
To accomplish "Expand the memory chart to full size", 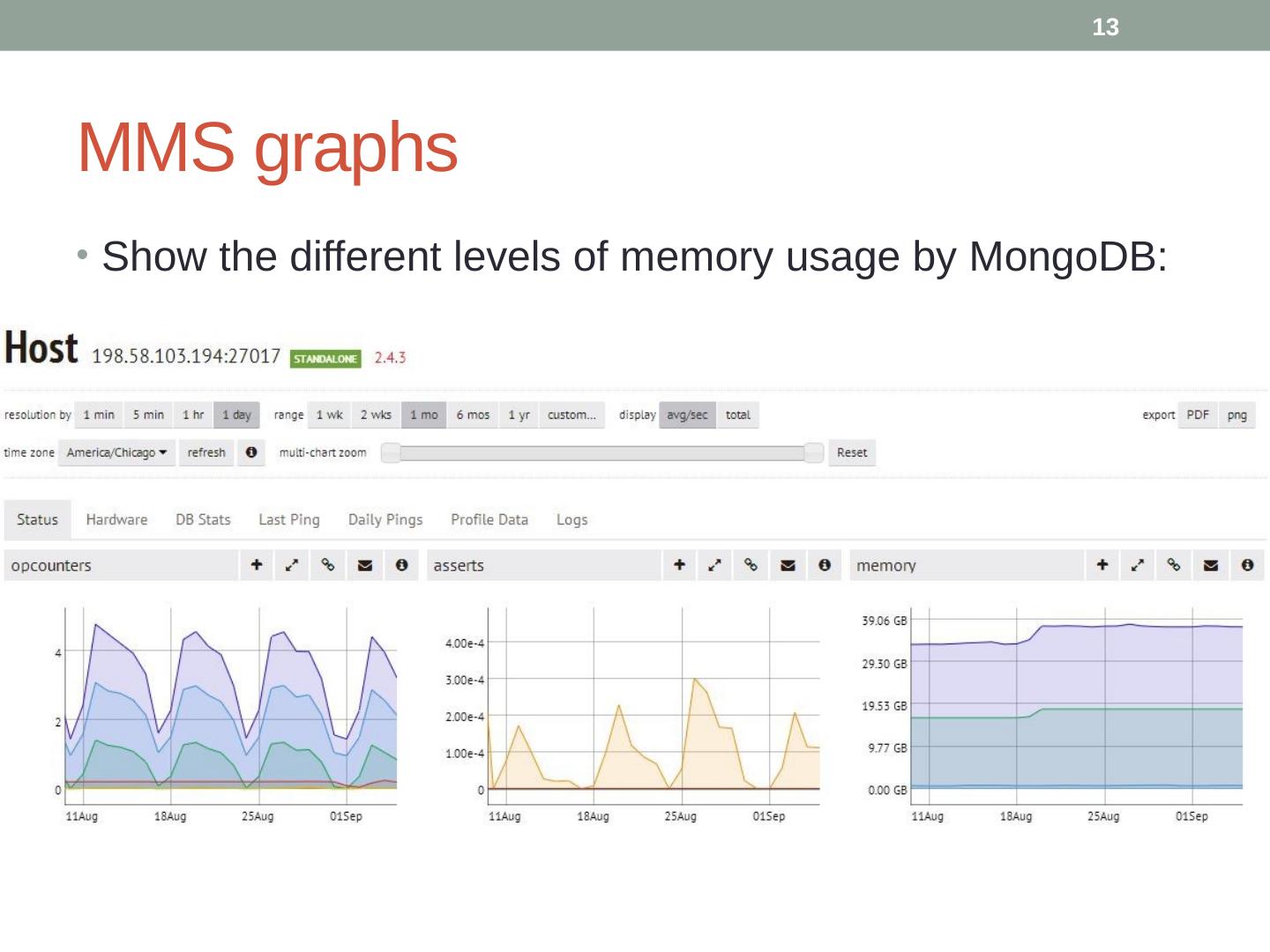I will pyautogui.click(x=1138, y=565).
